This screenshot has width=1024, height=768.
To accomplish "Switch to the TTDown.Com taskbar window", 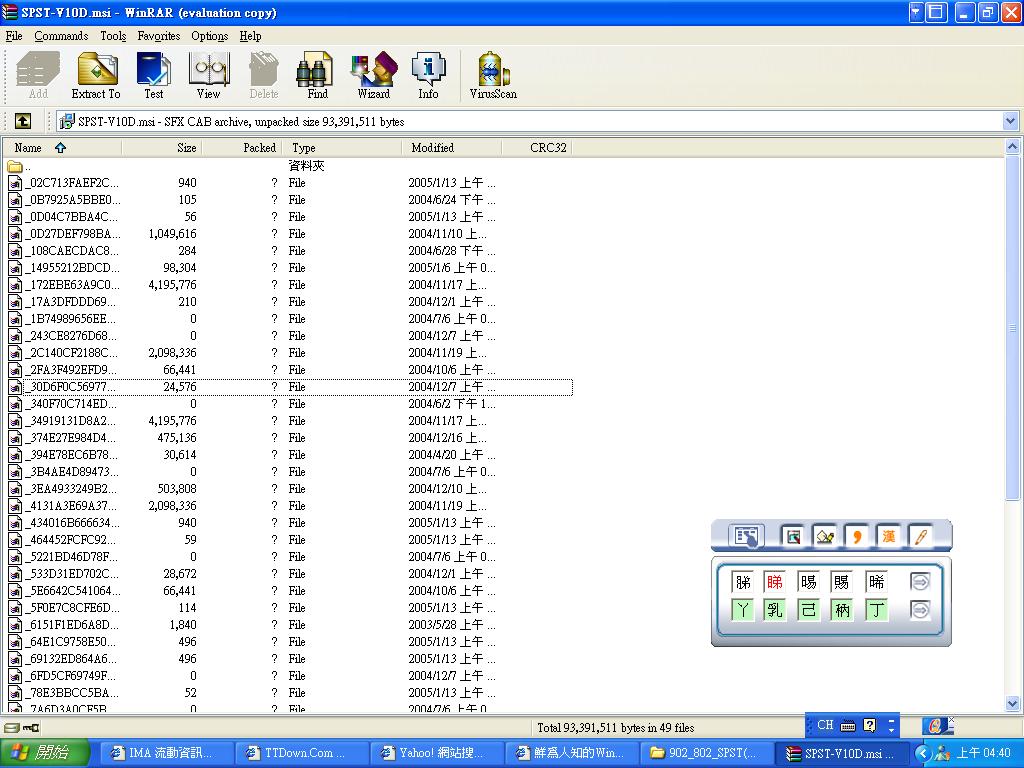I will click(x=301, y=753).
